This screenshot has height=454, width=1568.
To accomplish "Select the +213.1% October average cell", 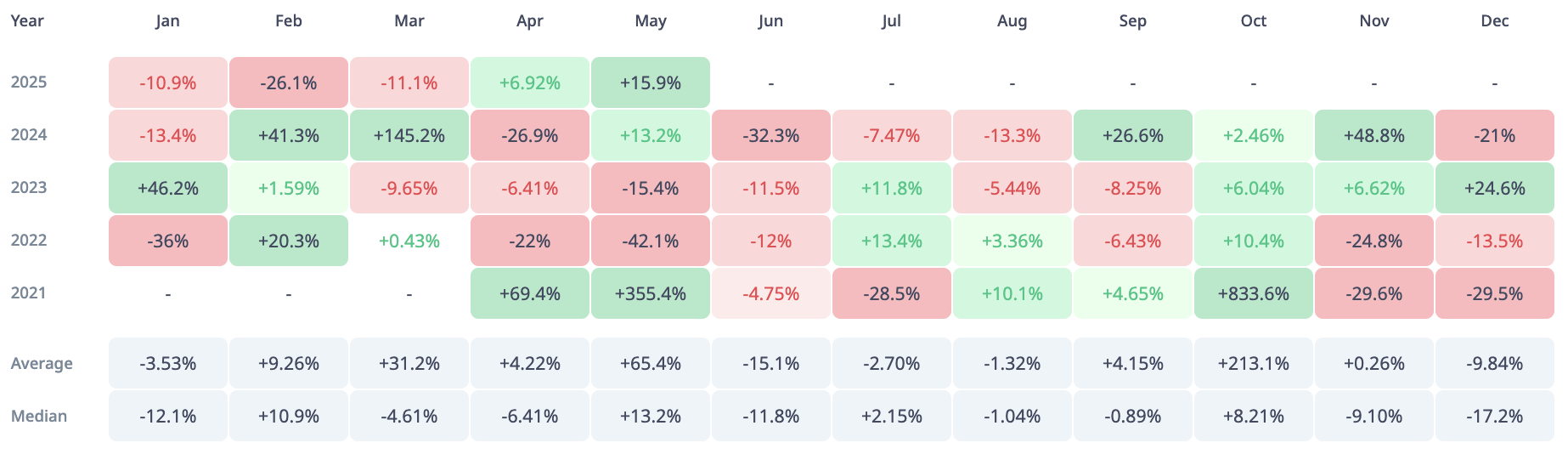I will 1253,364.
